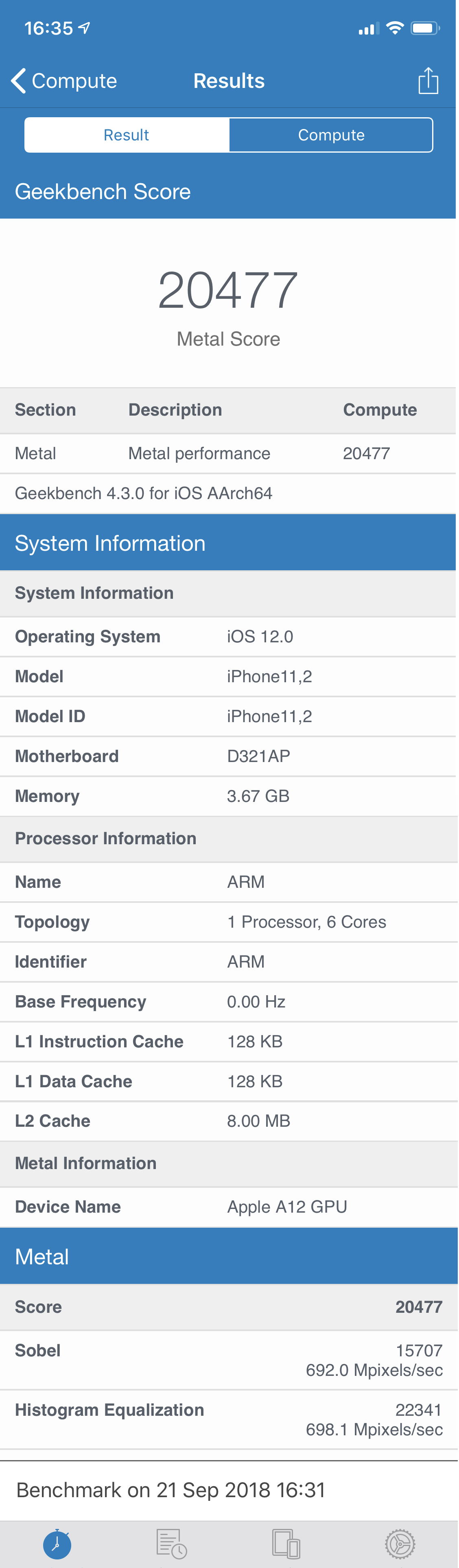Tap the Memory value 3.67 GB
Image resolution: width=459 pixels, height=1568 pixels.
258,796
